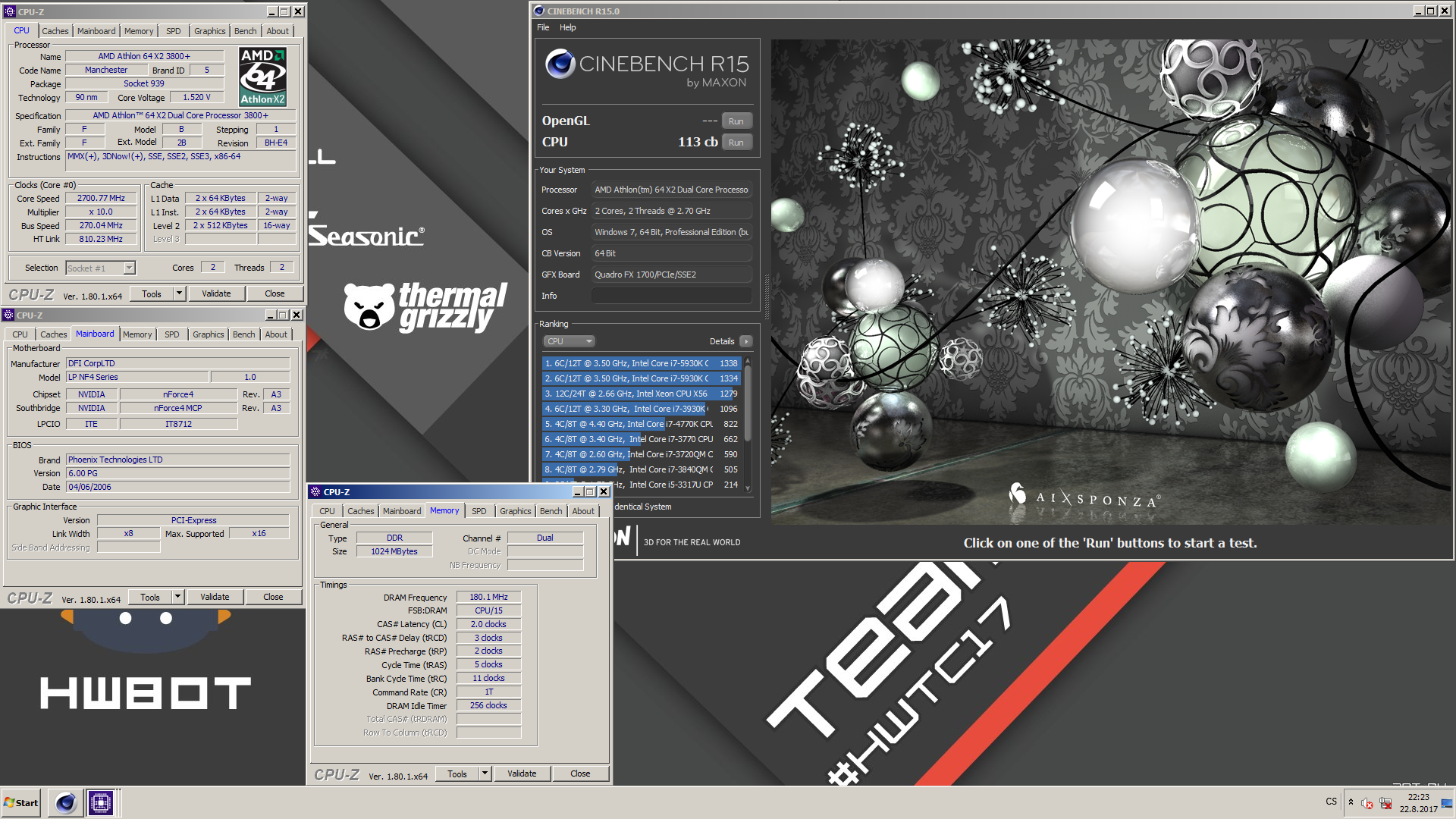
Task: Run the OpenGL benchmark test
Action: click(736, 121)
